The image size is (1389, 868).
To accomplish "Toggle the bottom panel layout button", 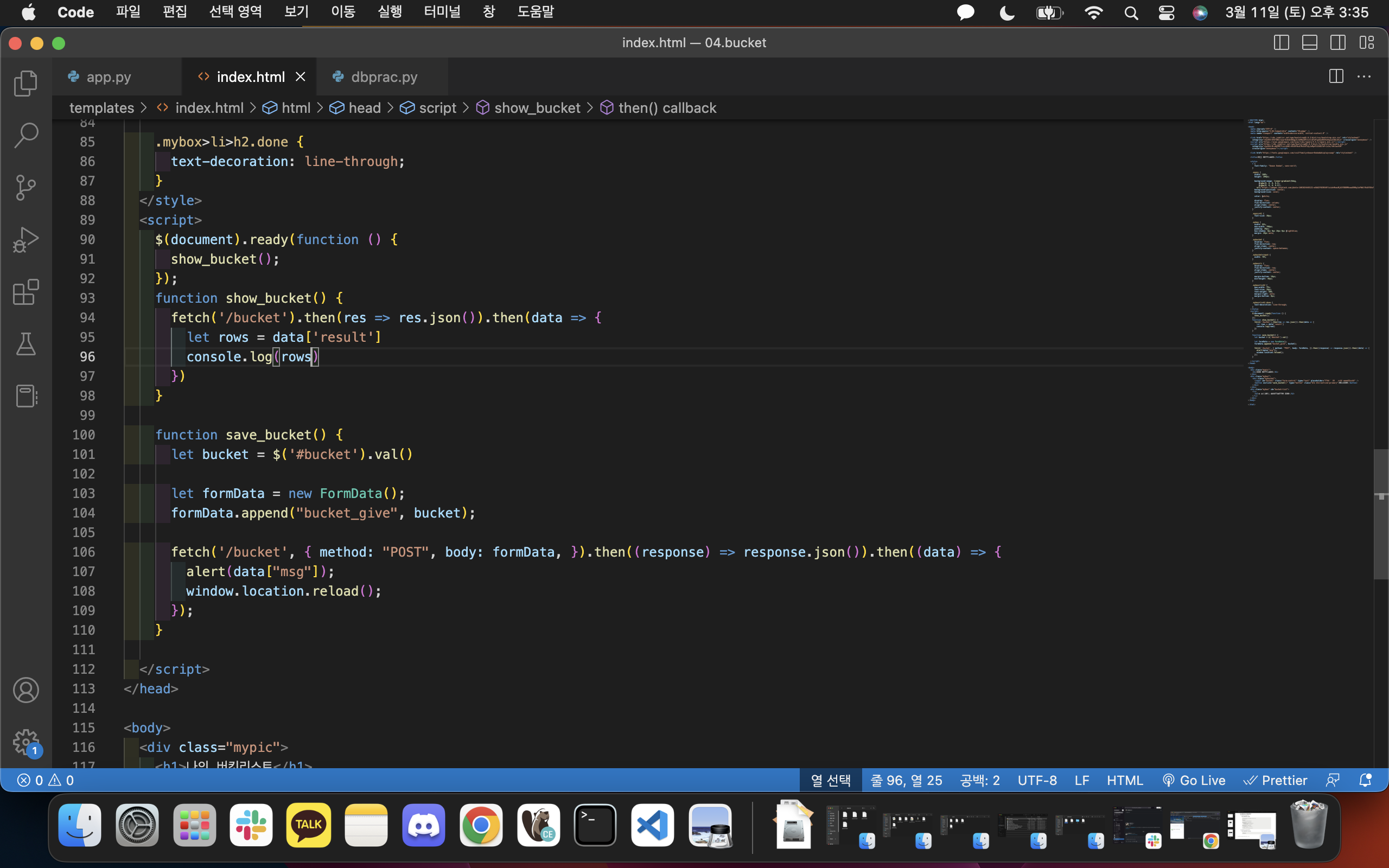I will click(x=1310, y=42).
